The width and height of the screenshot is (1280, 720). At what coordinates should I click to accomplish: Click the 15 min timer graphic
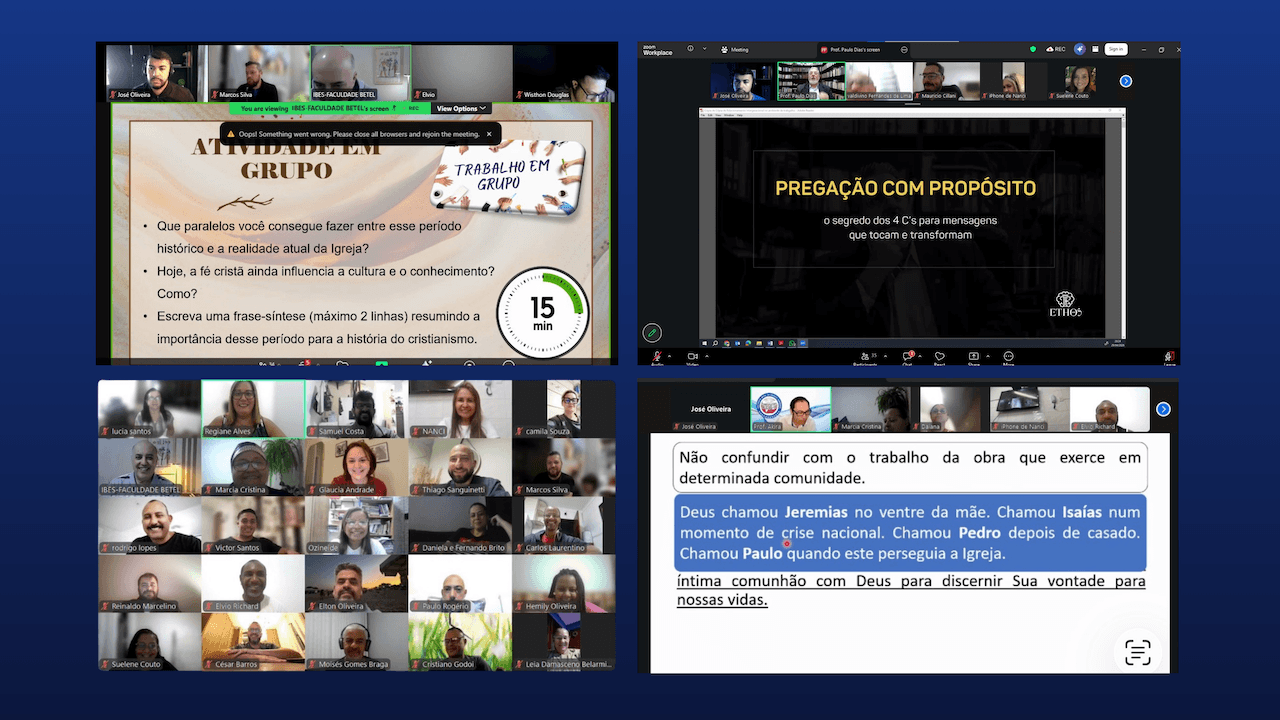coord(543,311)
